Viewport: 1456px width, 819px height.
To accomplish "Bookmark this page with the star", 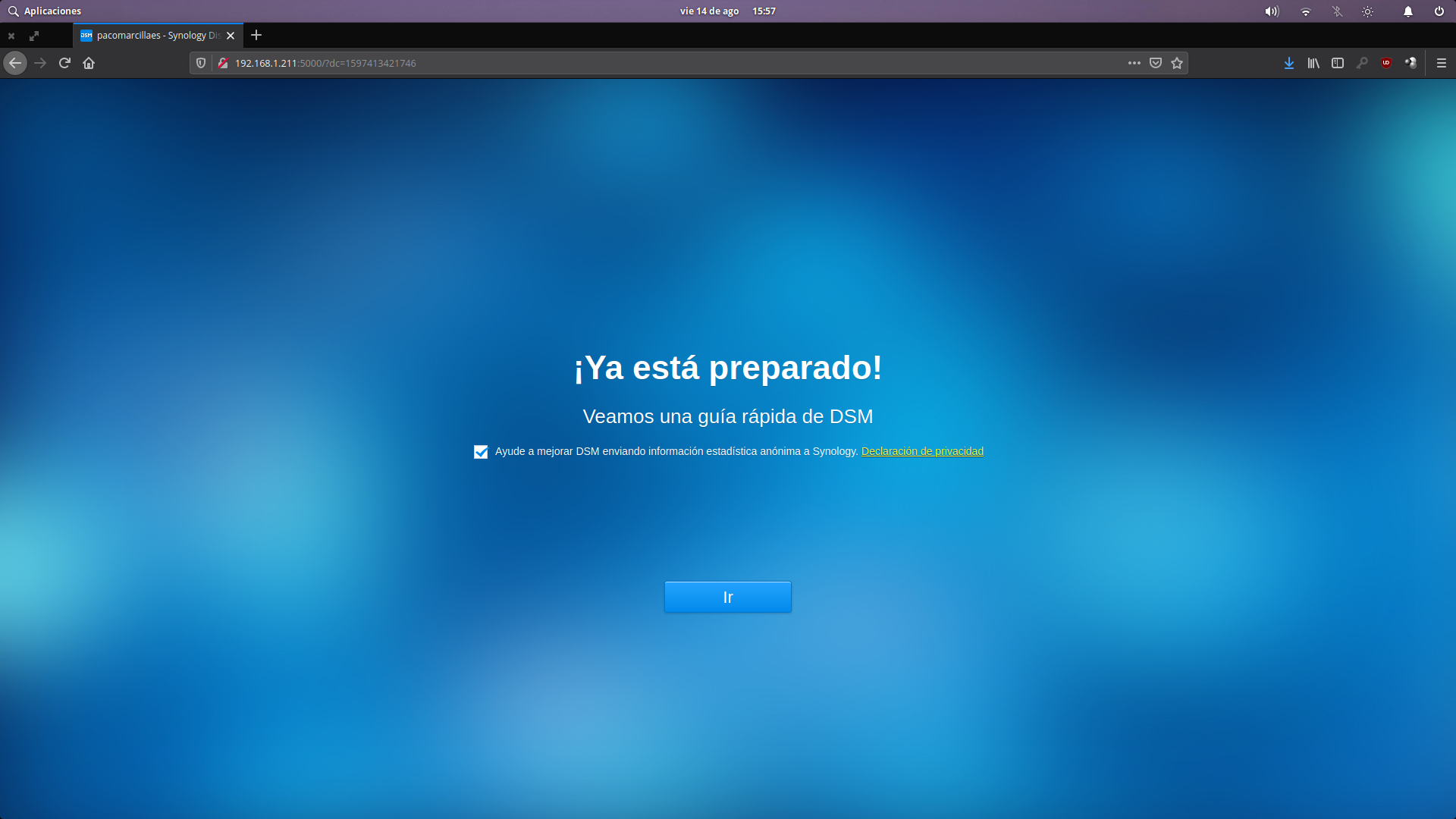I will [1177, 64].
